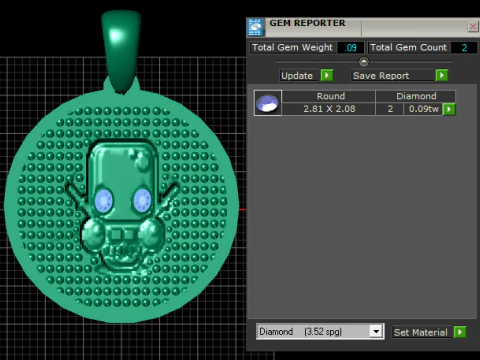Click the Total Gem Count value 2
Viewport: 480px width, 360px height.
point(464,48)
